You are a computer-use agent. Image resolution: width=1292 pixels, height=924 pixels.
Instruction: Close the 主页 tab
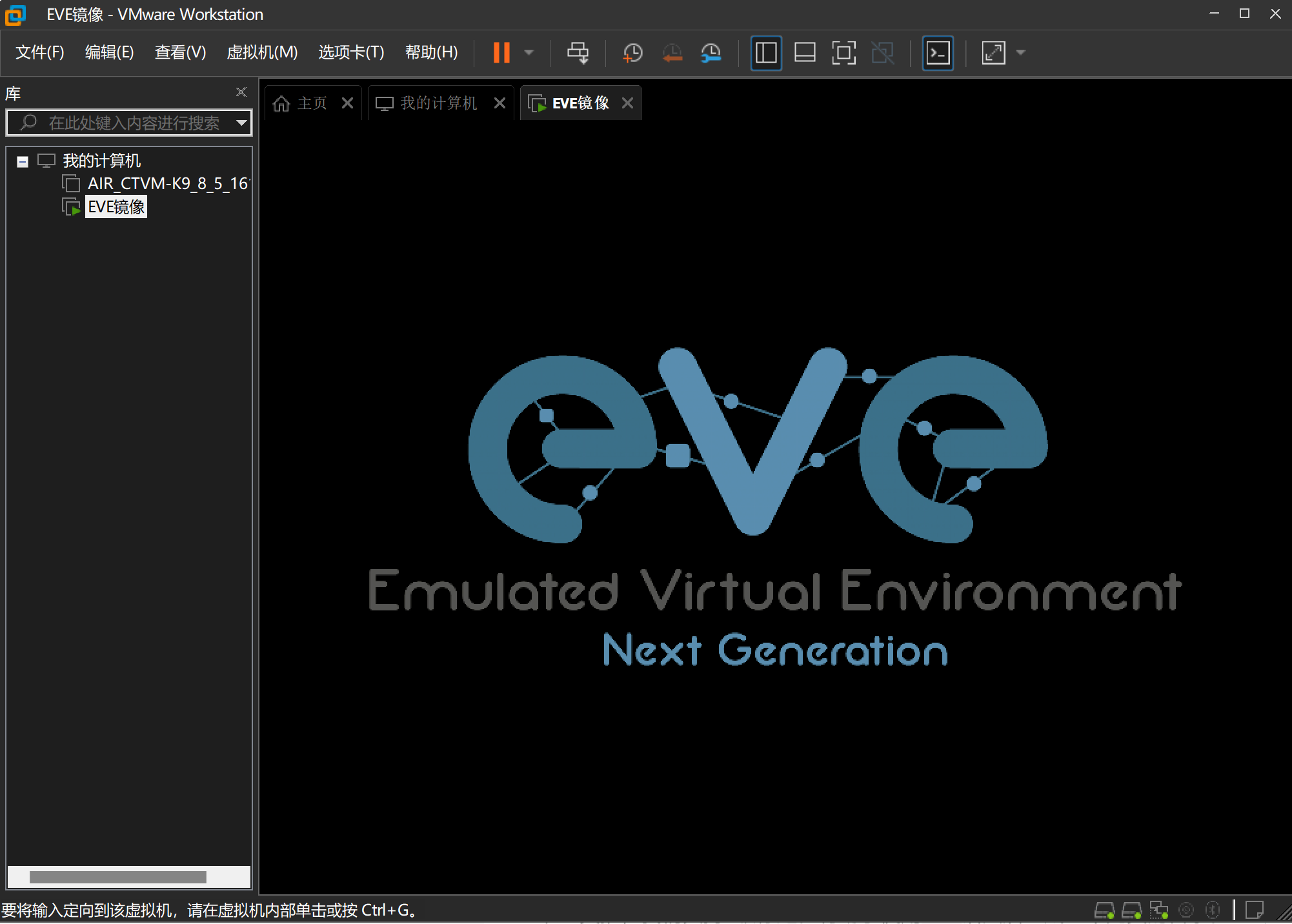coord(347,103)
